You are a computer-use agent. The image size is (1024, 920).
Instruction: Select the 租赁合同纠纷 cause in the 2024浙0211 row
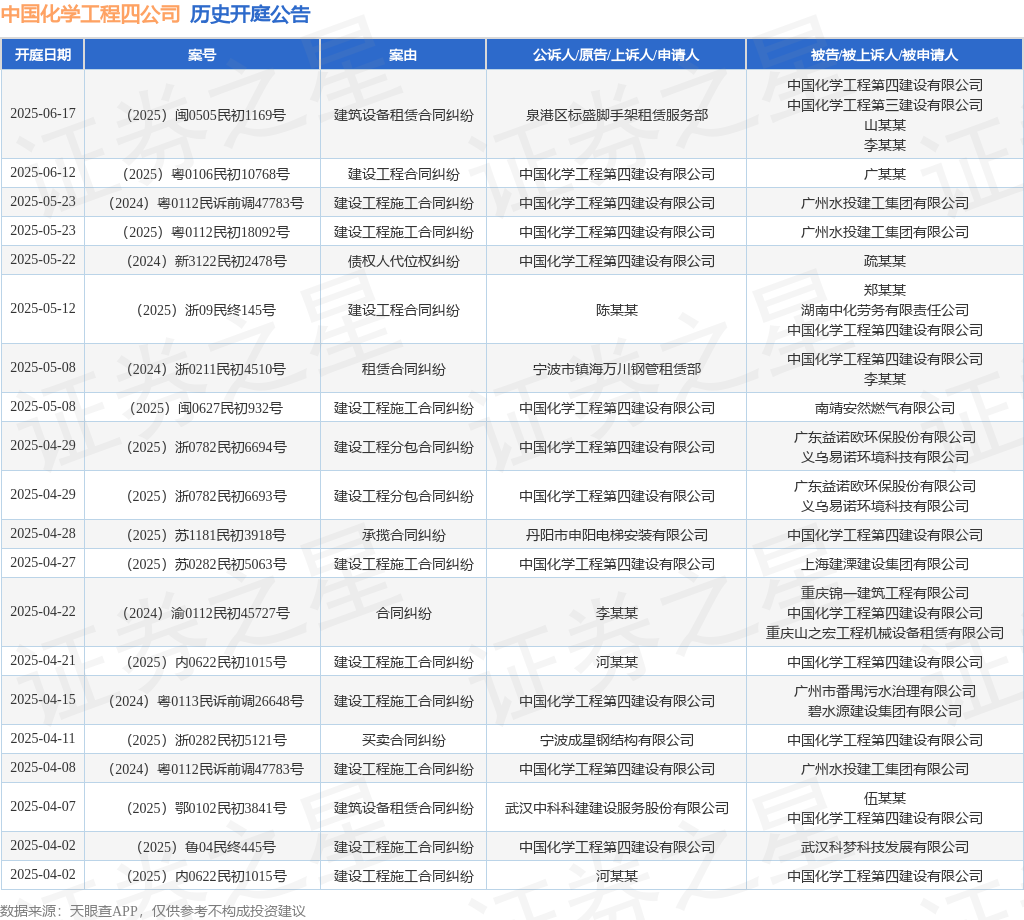coord(404,369)
